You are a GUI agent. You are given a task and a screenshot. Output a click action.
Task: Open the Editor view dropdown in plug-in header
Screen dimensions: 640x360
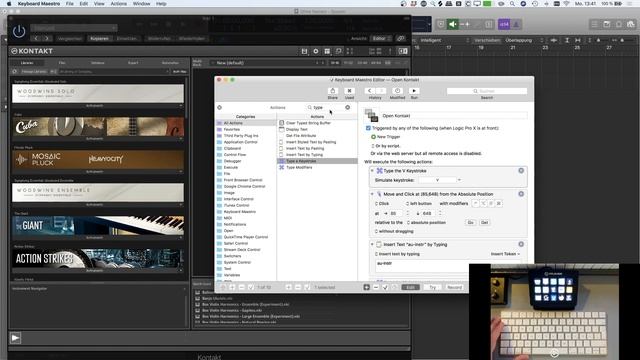click(x=382, y=38)
